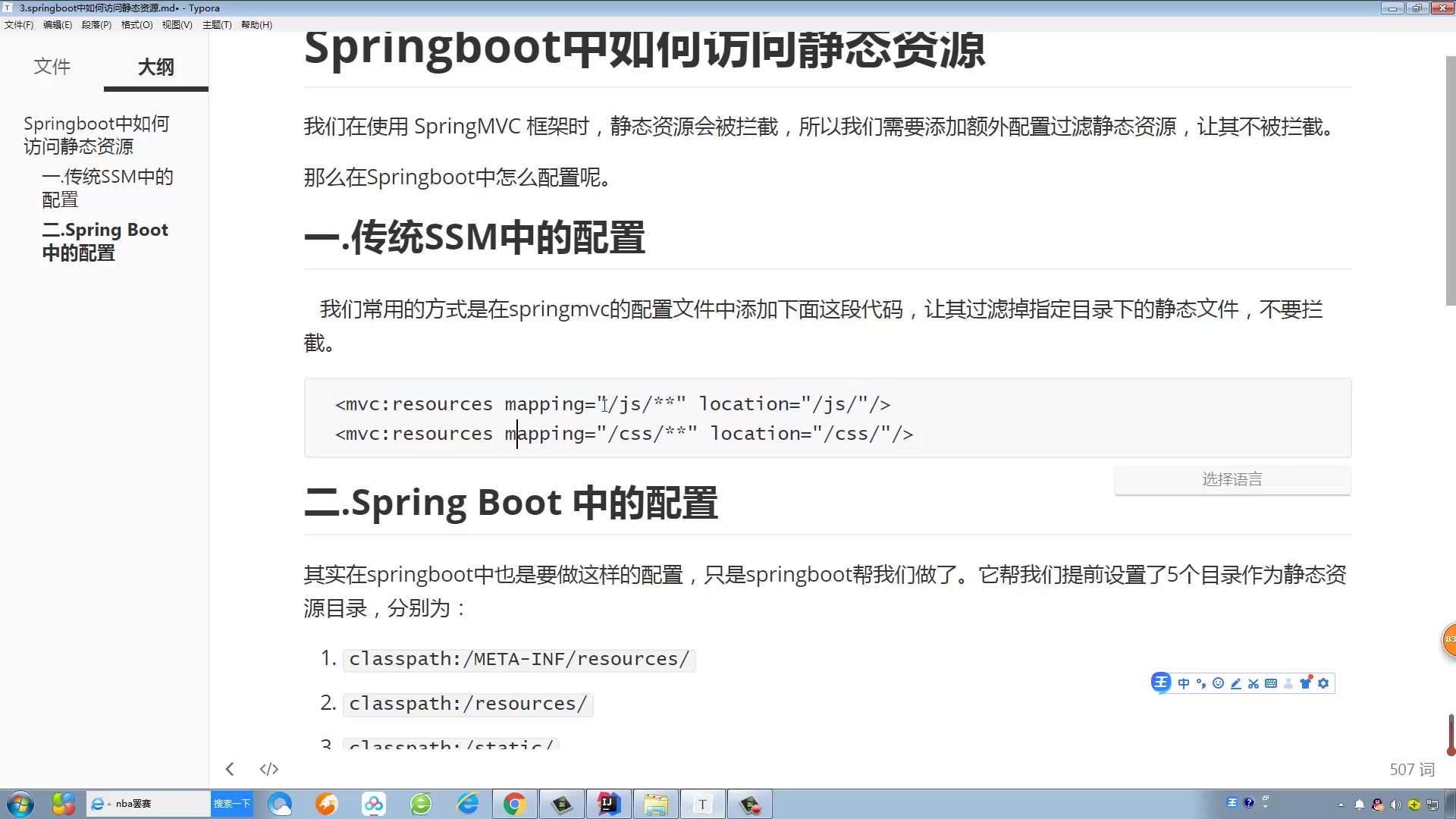Click the red thermometer widget at right edge

click(1451, 736)
